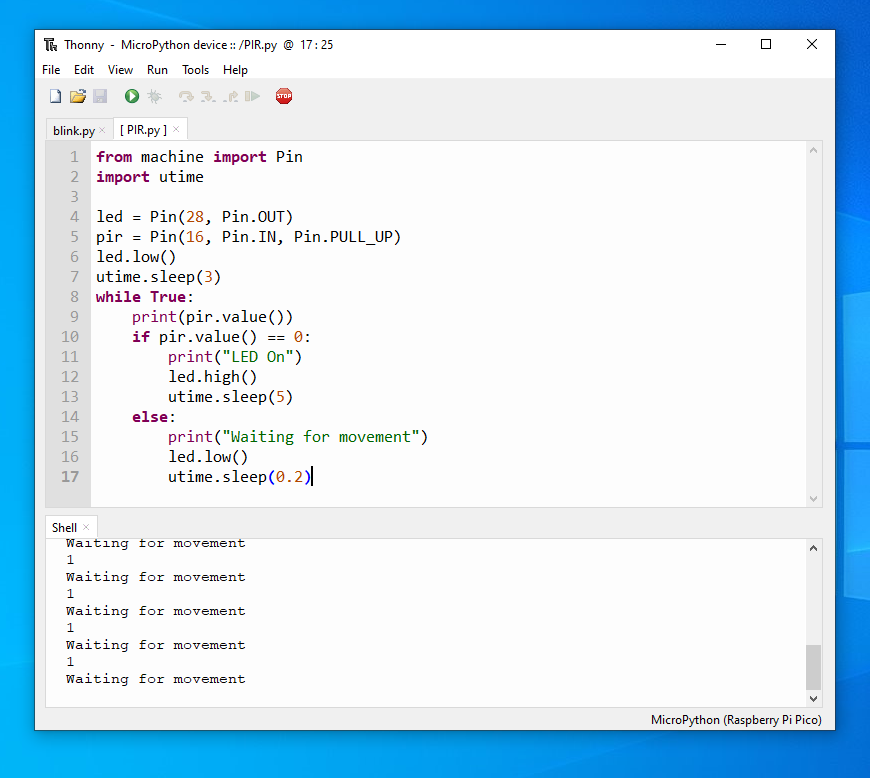The image size is (870, 778).
Task: Click the editor scrollbar down arrow
Action: tap(813, 499)
